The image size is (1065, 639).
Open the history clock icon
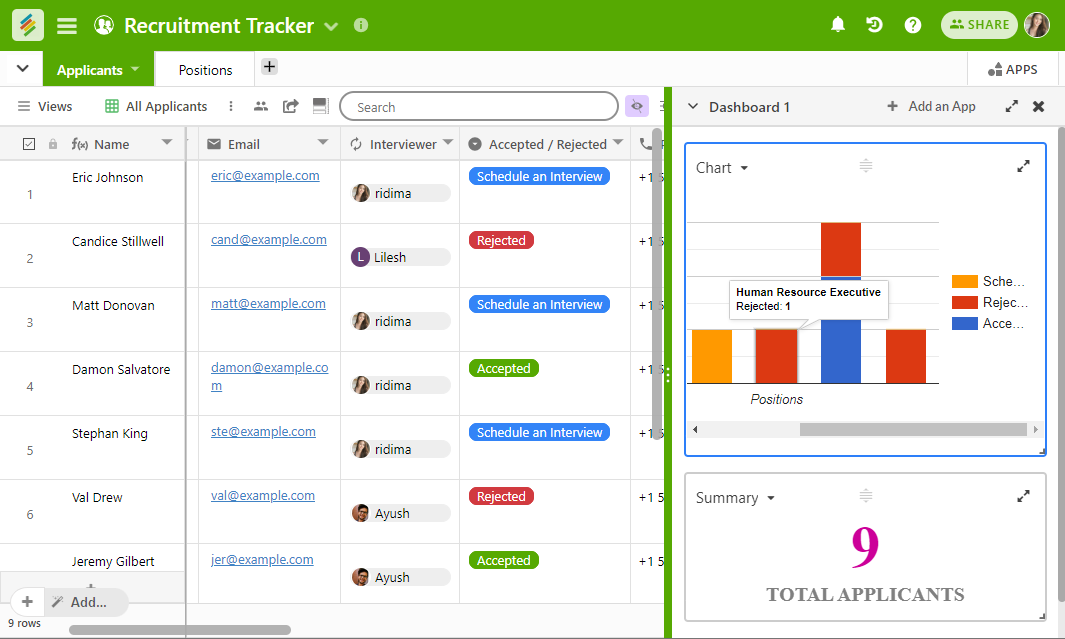click(874, 25)
